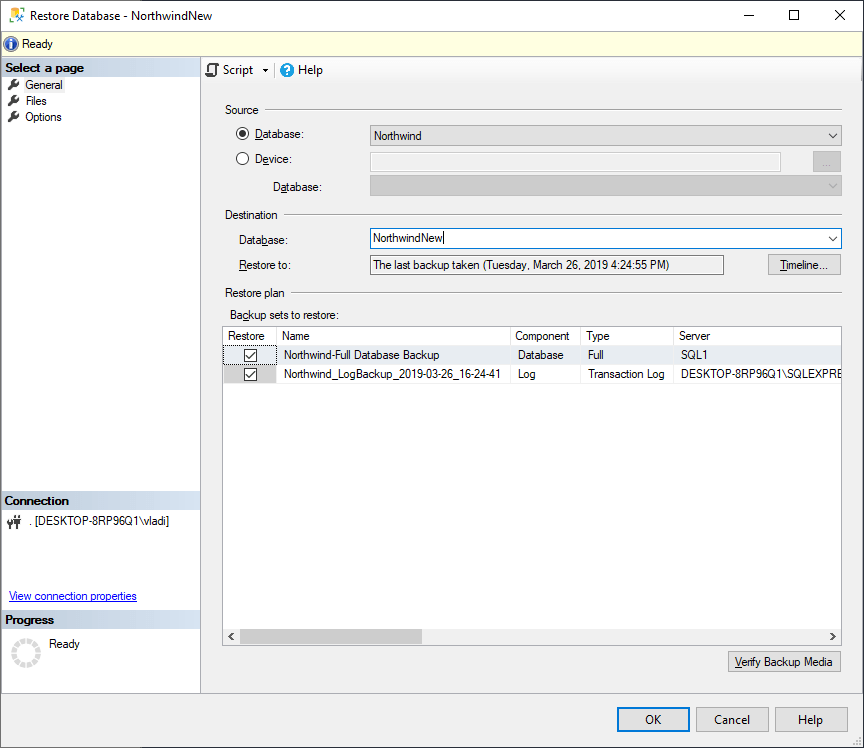Click the Name column header
This screenshot has height=748, width=864.
[393, 336]
